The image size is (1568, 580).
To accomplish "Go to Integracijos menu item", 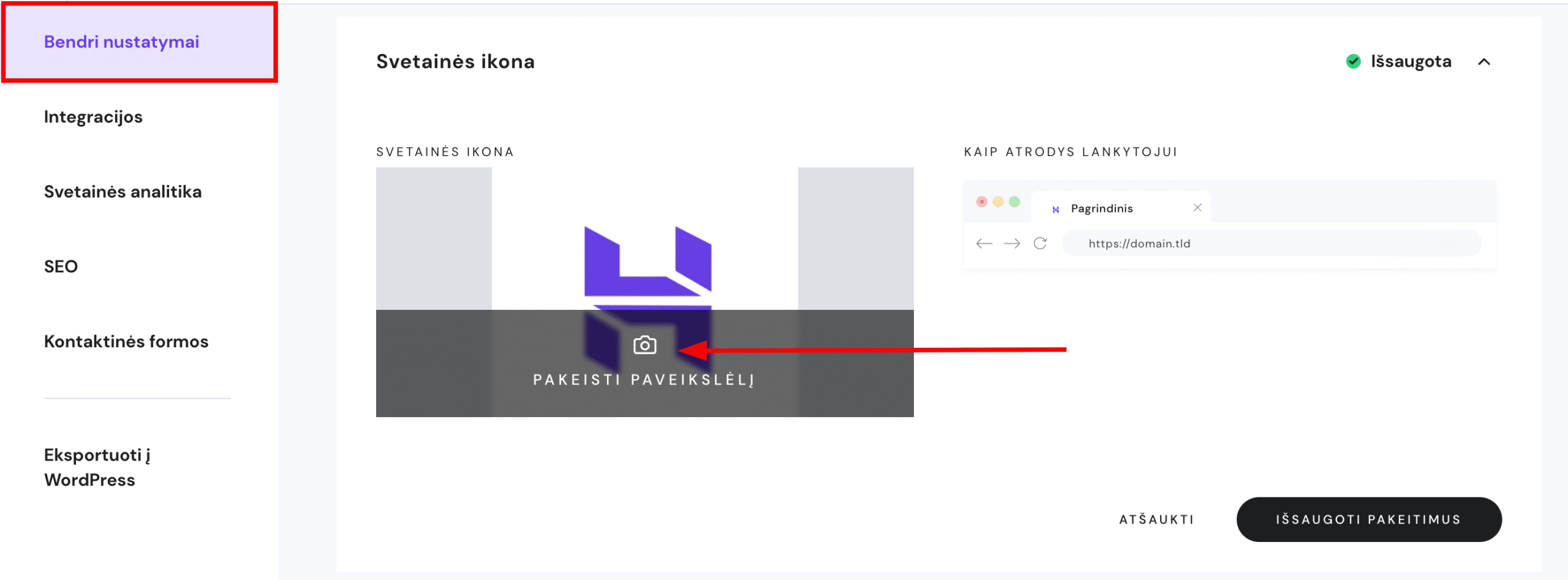I will (93, 117).
